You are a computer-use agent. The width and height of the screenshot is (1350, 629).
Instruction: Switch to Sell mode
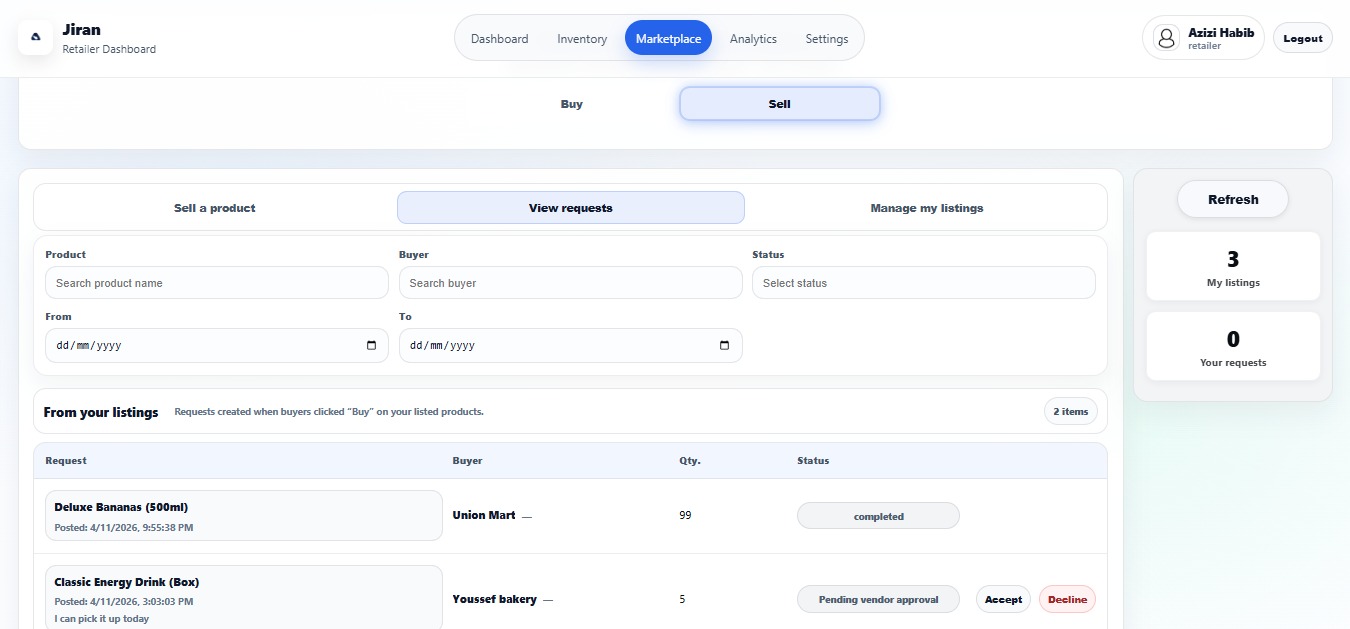pyautogui.click(x=779, y=104)
